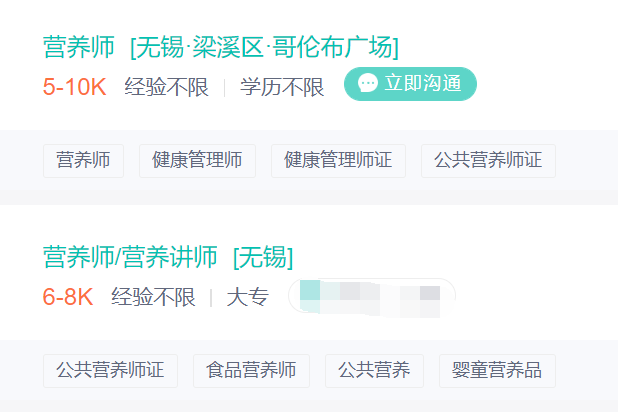This screenshot has width=618, height=412.
Task: Click 大专 education requirement text
Action: (248, 297)
